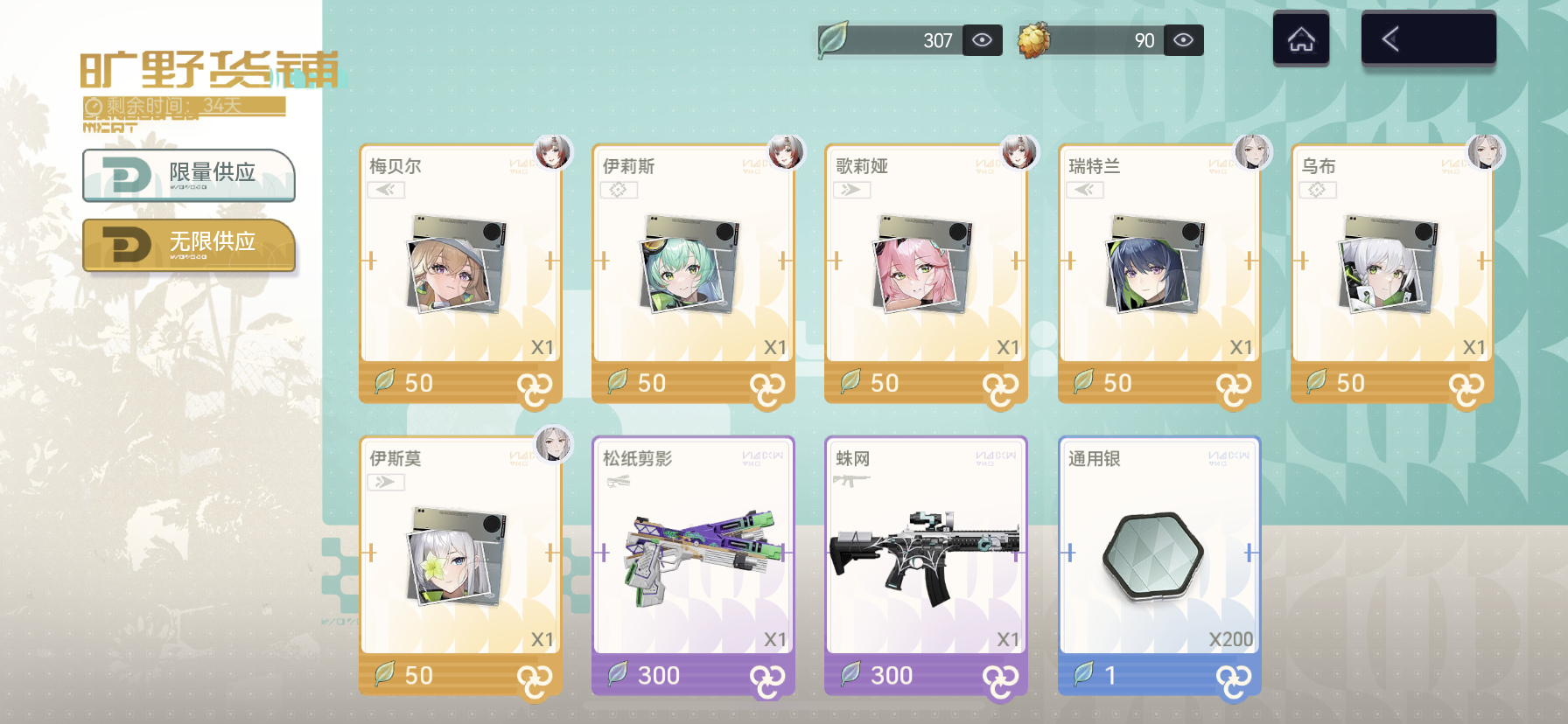1568x724 pixels.
Task: Go to the home screen icon
Action: pyautogui.click(x=1301, y=39)
